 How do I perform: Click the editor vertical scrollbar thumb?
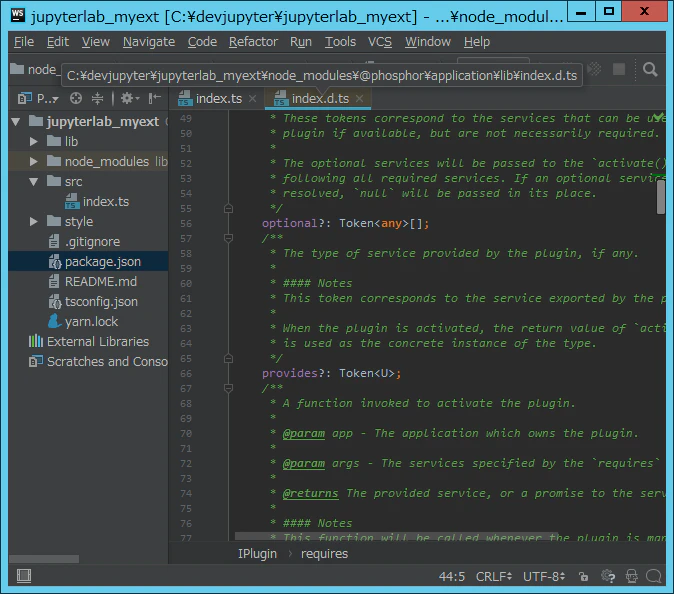coord(661,196)
